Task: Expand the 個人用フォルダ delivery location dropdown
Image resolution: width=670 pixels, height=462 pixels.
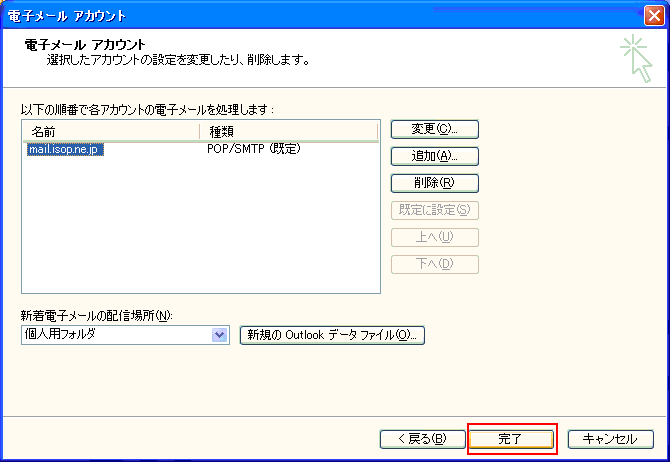Action: tap(219, 335)
